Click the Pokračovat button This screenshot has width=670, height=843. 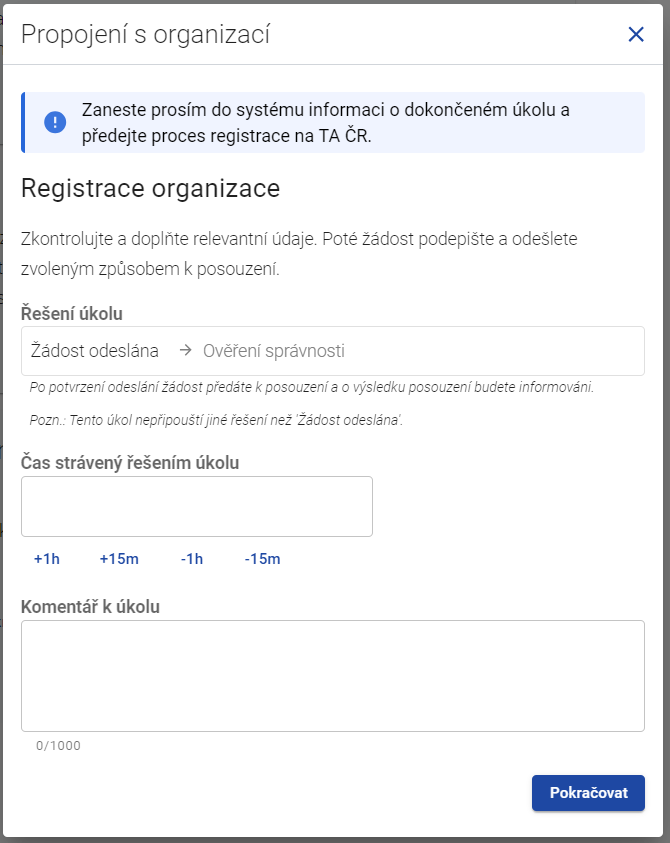tap(588, 792)
